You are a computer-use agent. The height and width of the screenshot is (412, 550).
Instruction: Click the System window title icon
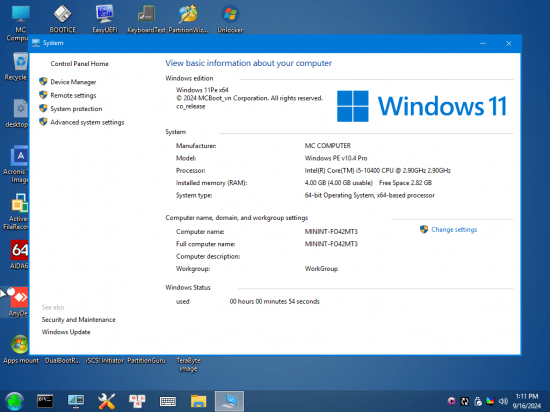pyautogui.click(x=36, y=43)
